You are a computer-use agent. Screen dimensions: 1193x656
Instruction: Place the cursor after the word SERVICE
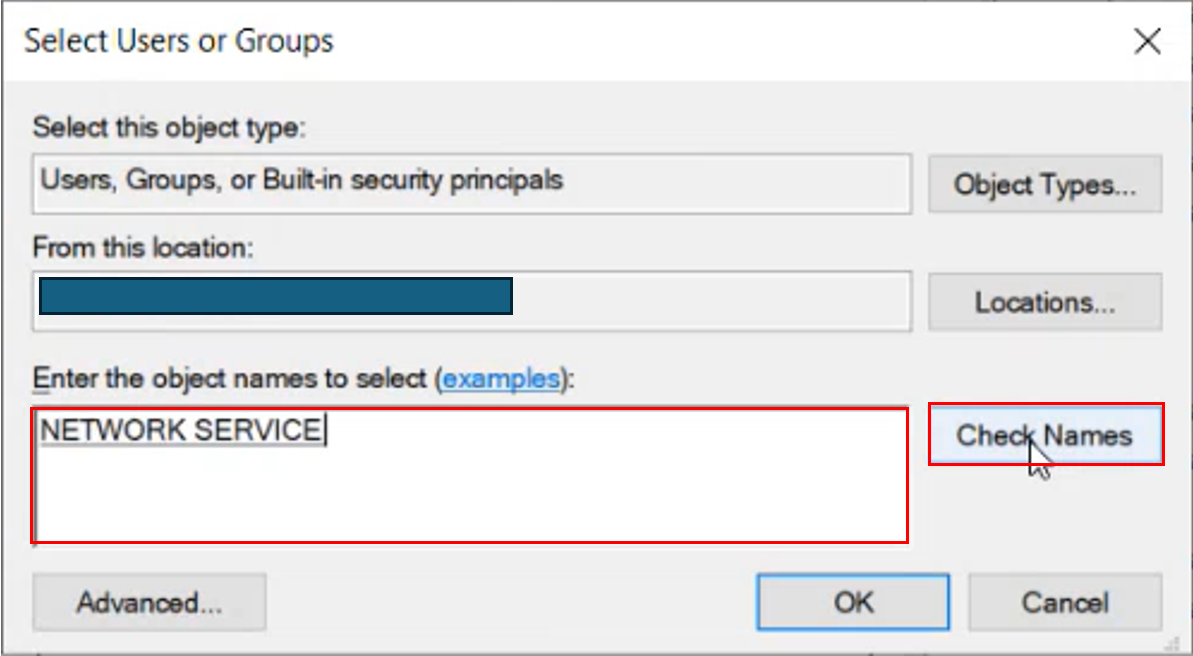point(323,431)
